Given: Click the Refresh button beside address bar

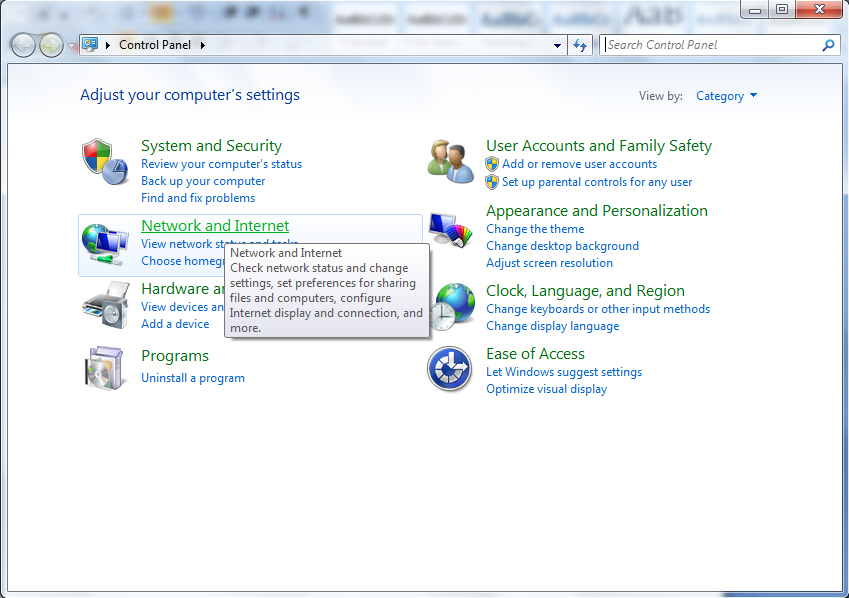Looking at the screenshot, I should (x=580, y=46).
